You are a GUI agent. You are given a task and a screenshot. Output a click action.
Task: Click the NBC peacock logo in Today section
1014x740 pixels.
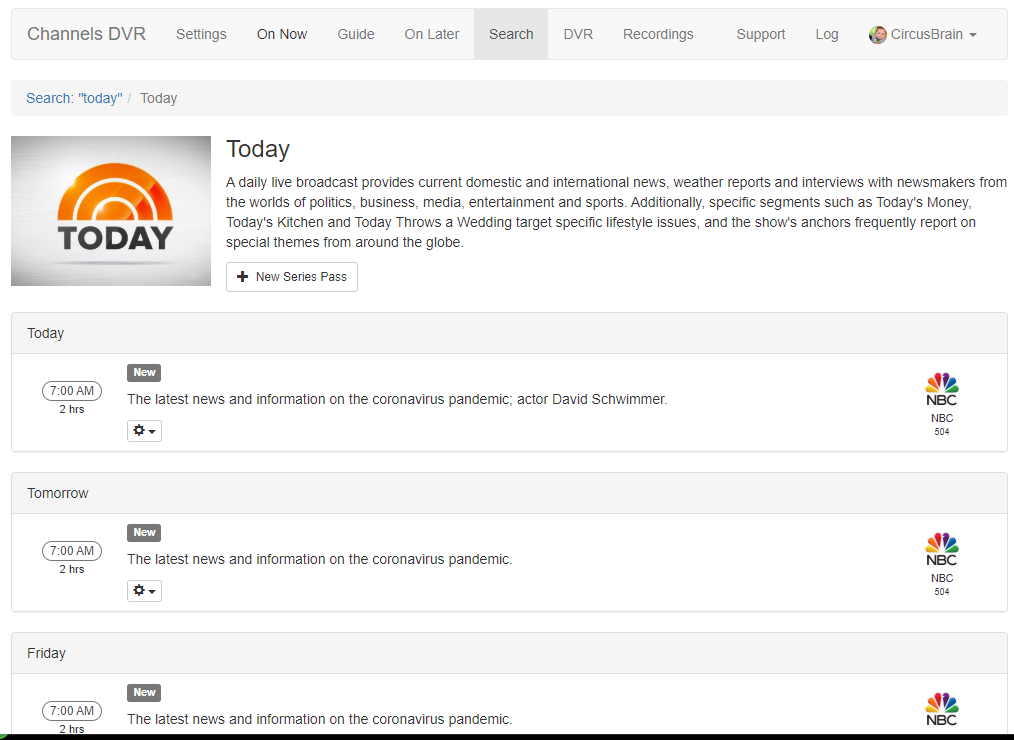(x=941, y=389)
